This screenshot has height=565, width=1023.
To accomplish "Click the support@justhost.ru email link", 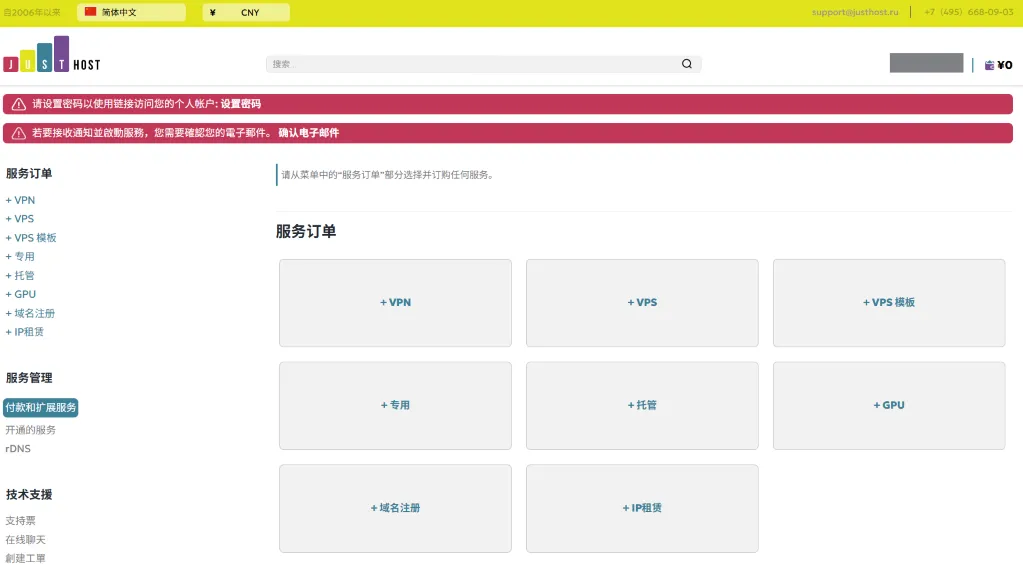I will click(x=855, y=12).
